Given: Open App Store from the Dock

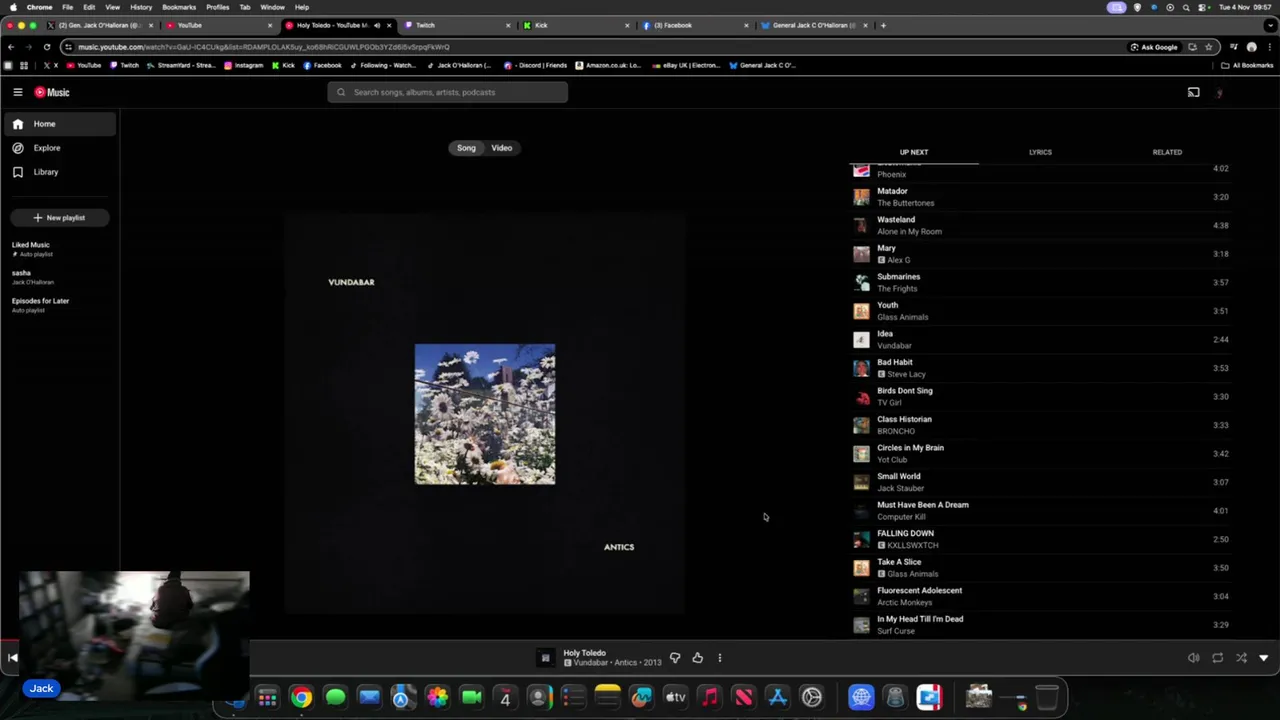Looking at the screenshot, I should (x=777, y=697).
